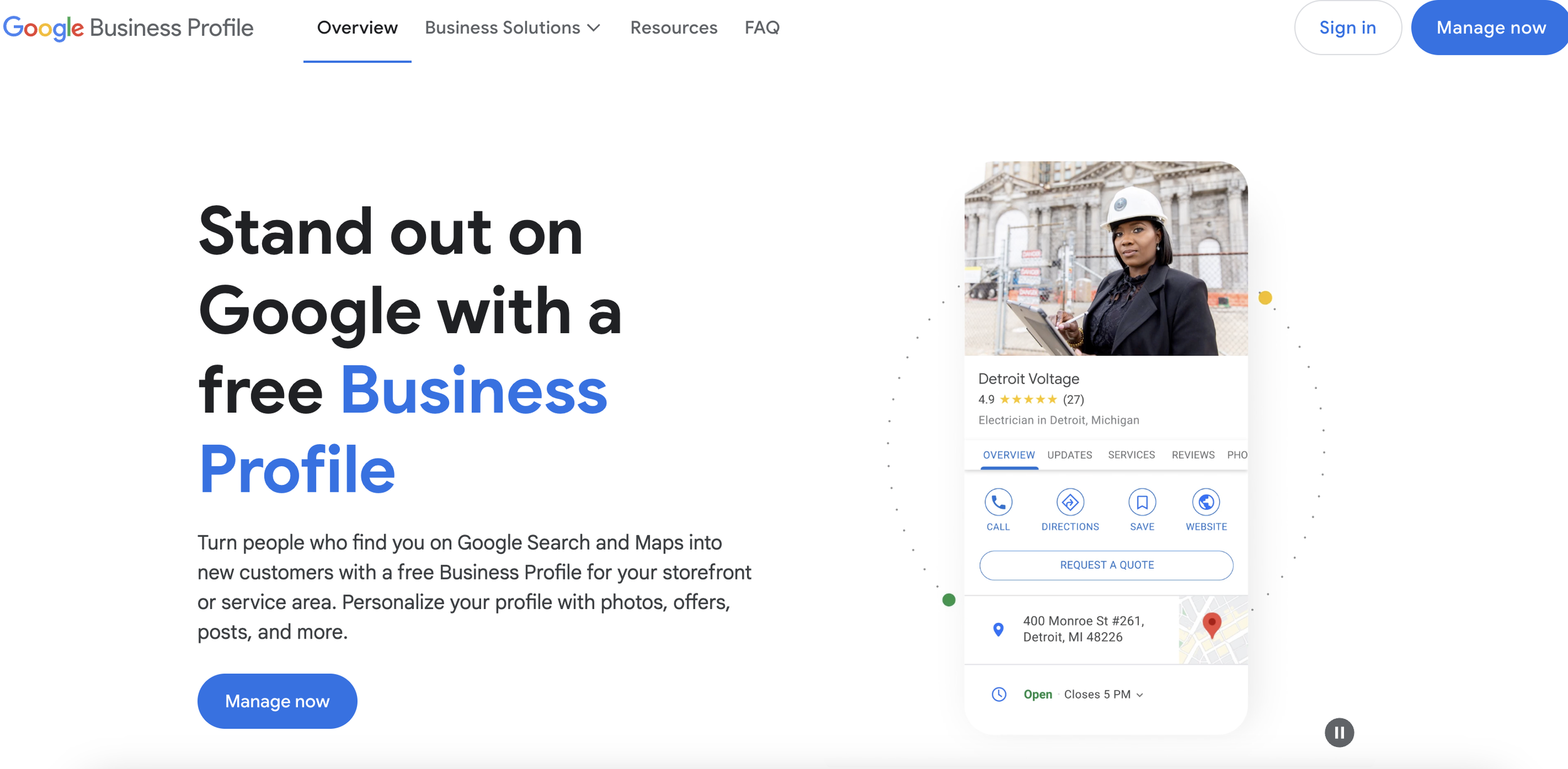Tap the Directions icon
Viewport: 1568px width, 769px height.
click(1070, 502)
